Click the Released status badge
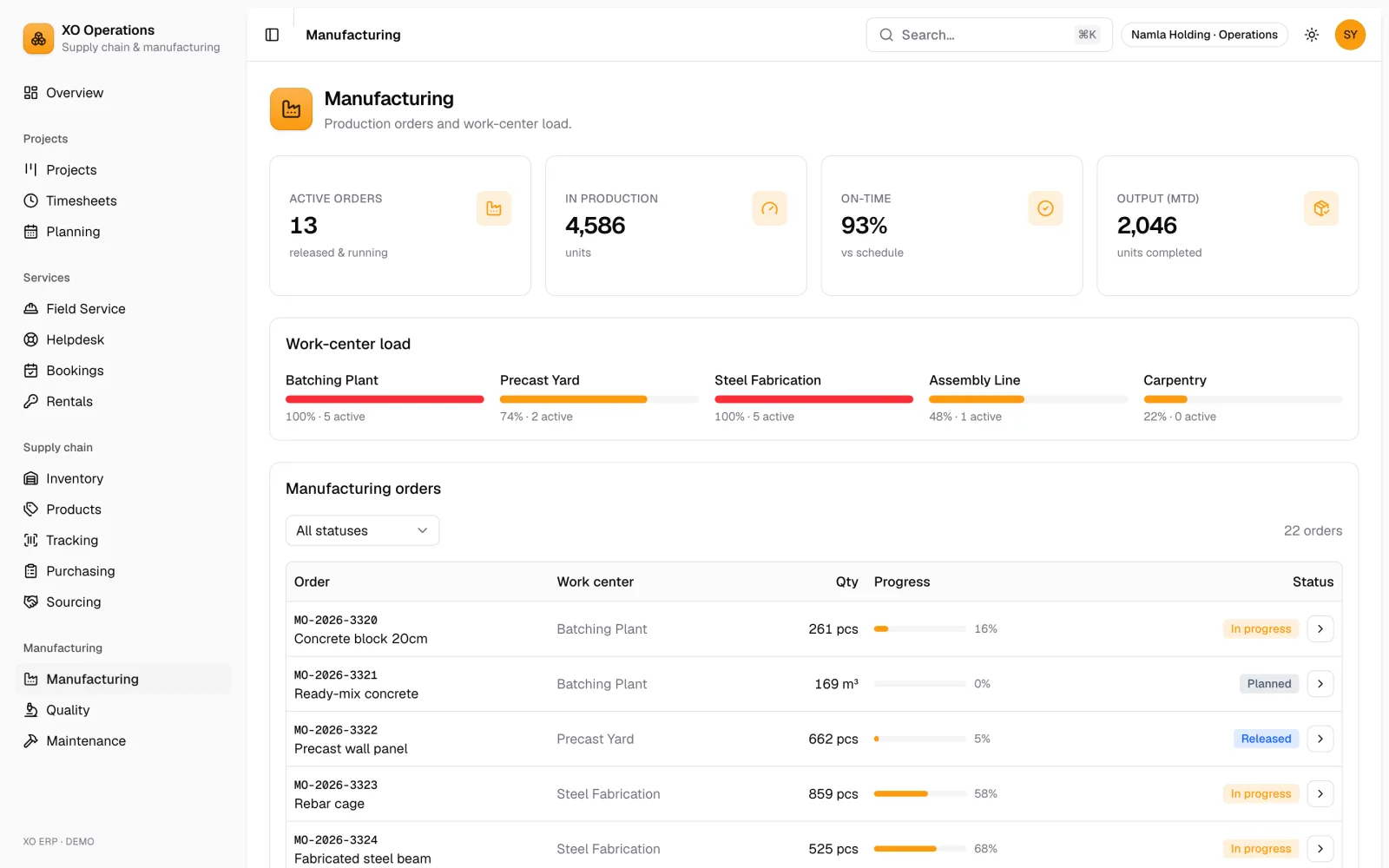Image resolution: width=1389 pixels, height=868 pixels. coord(1266,739)
